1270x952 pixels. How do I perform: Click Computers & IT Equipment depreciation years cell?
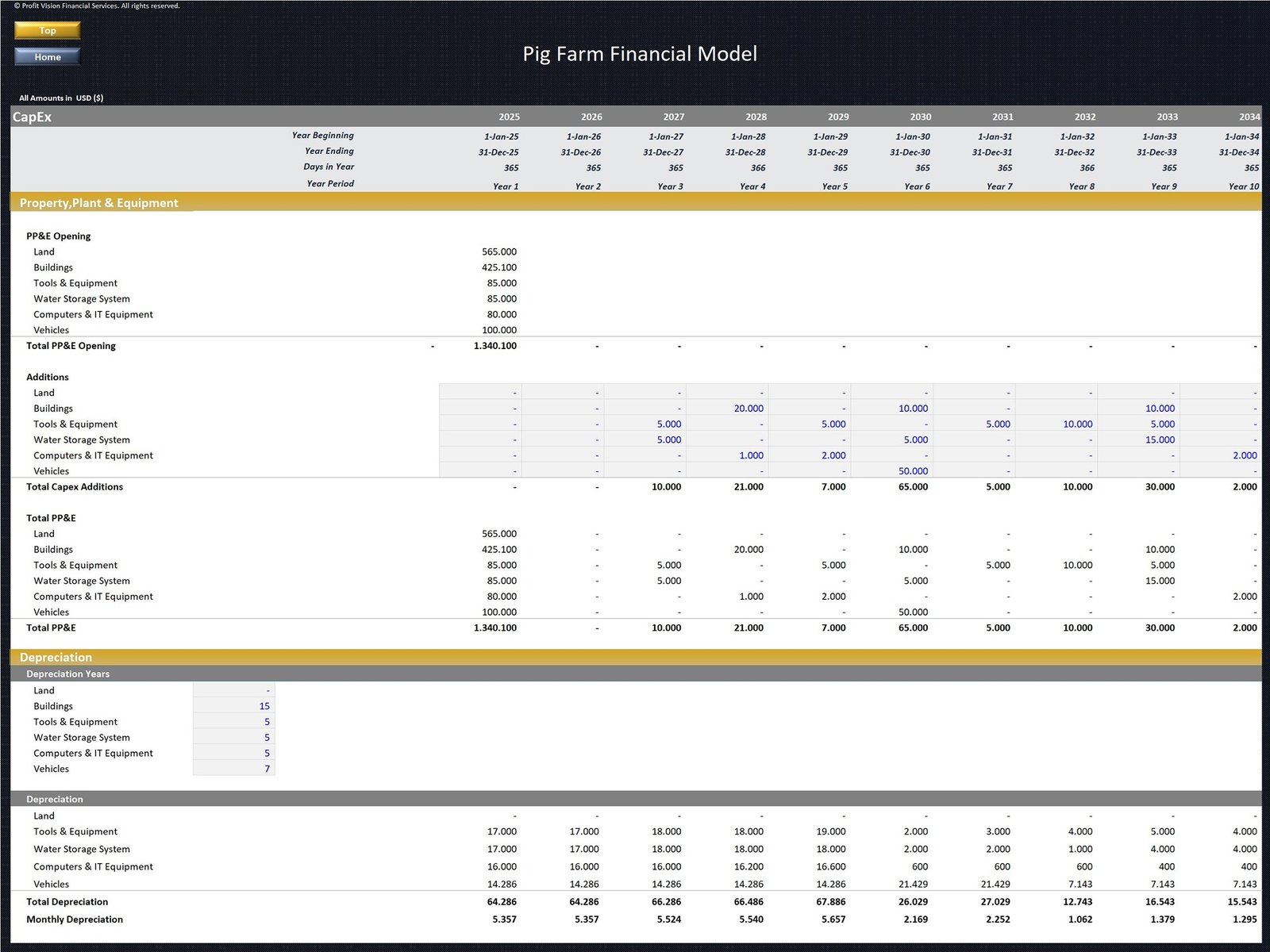coord(234,753)
